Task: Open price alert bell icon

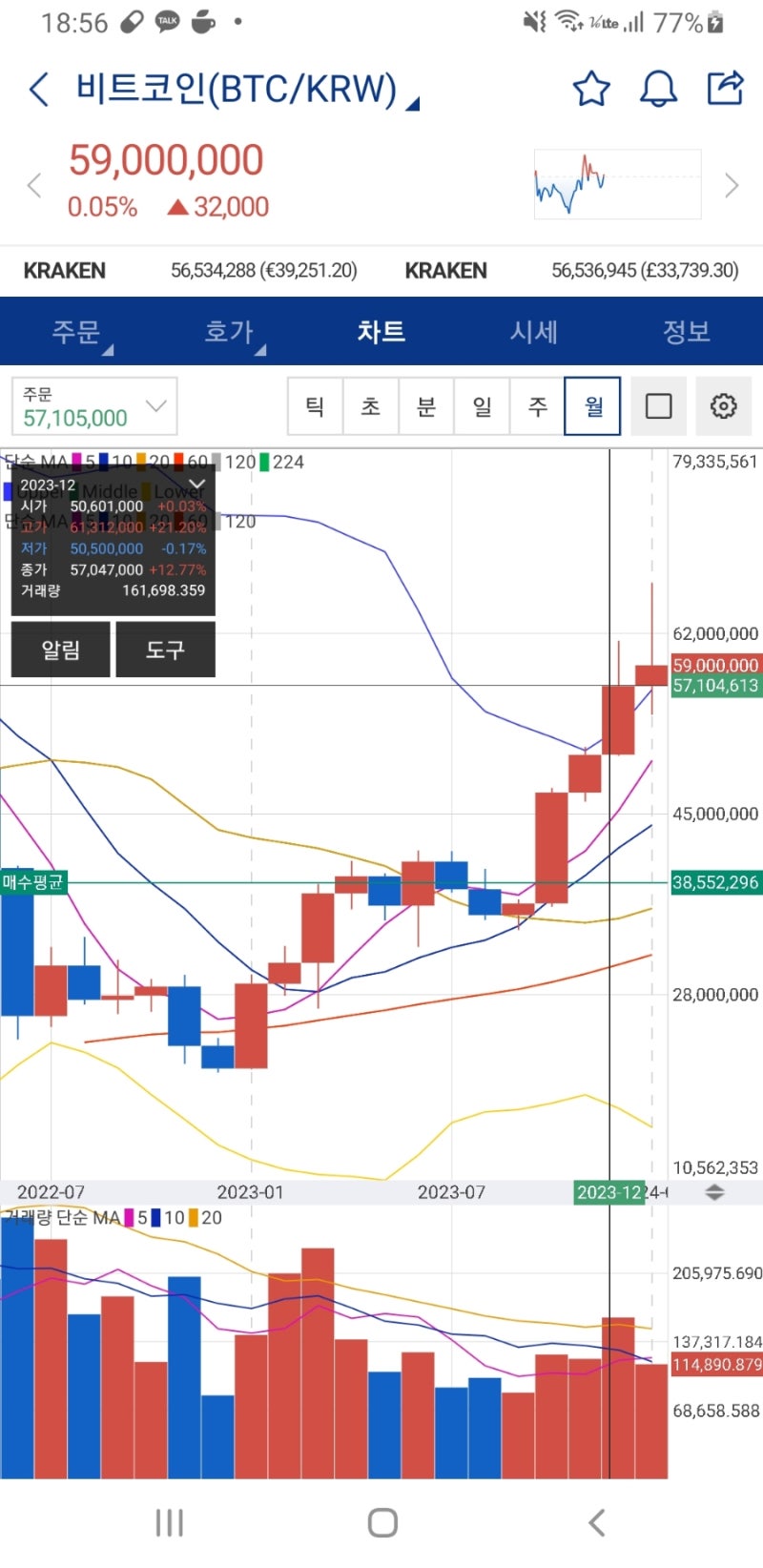Action: click(x=658, y=89)
